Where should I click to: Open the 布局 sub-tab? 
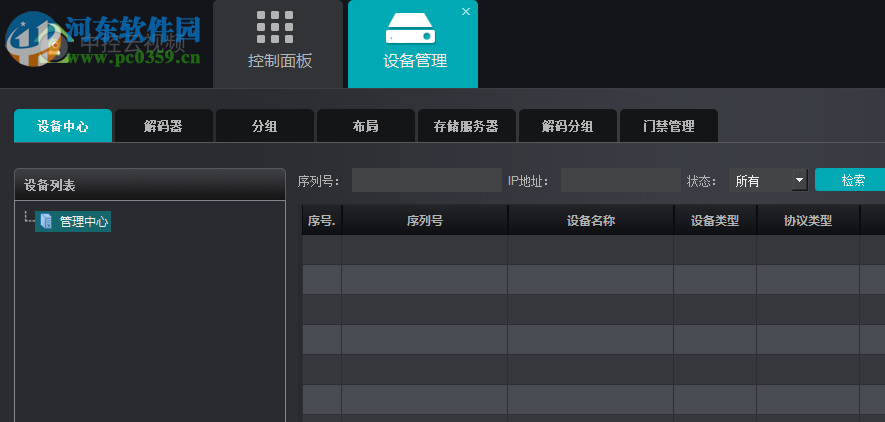(x=366, y=126)
